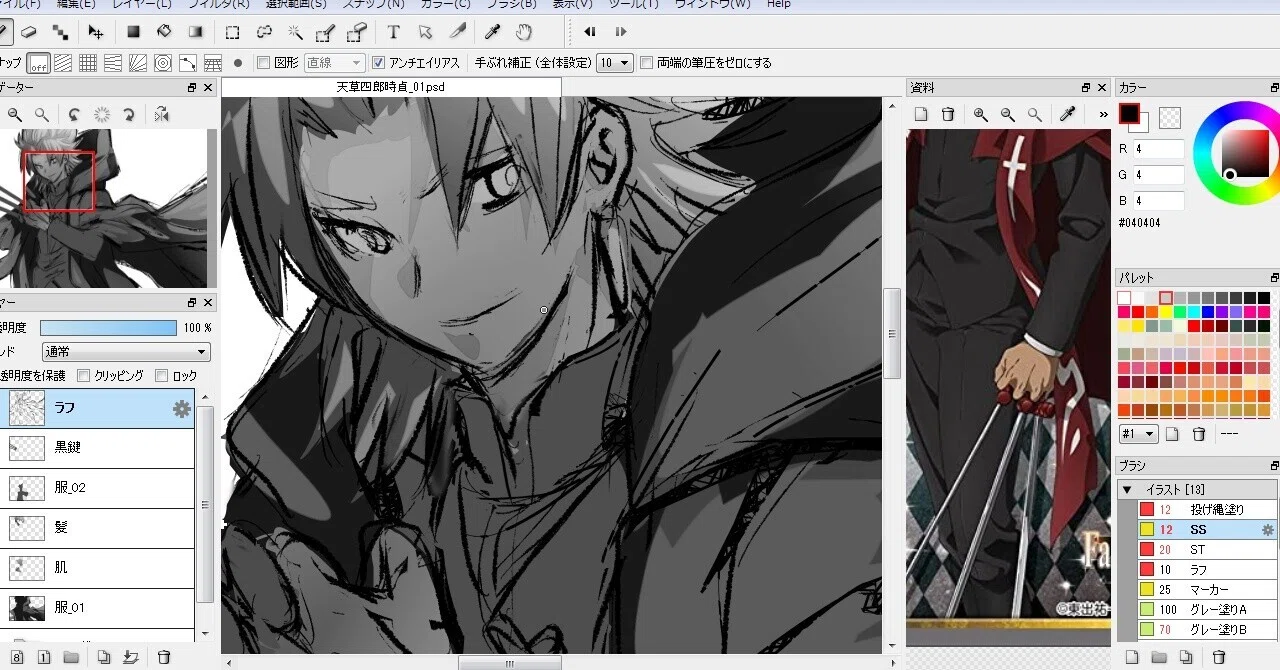Zoom in the reference panel image
Image resolution: width=1280 pixels, height=670 pixels.
[981, 115]
